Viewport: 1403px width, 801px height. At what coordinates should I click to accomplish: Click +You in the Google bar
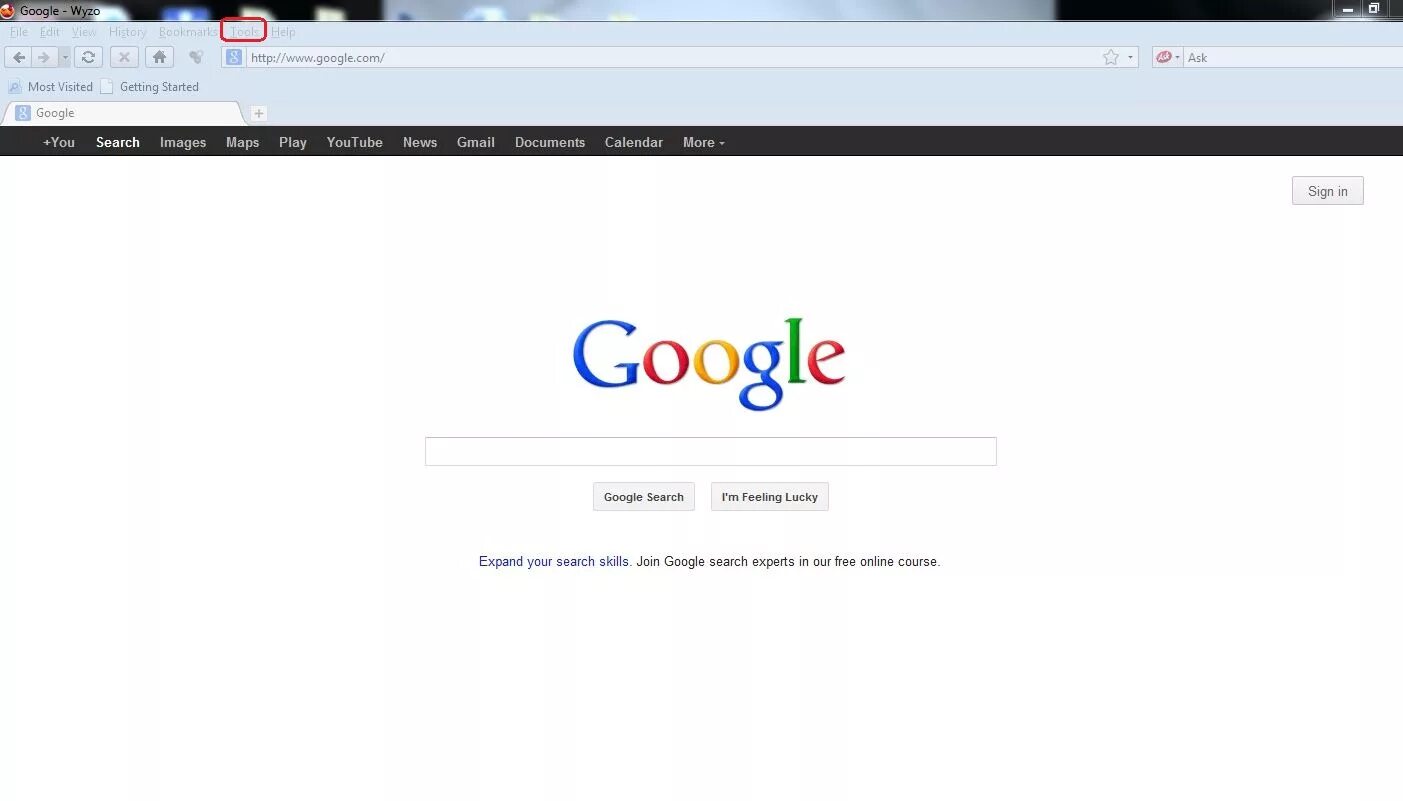(x=59, y=142)
